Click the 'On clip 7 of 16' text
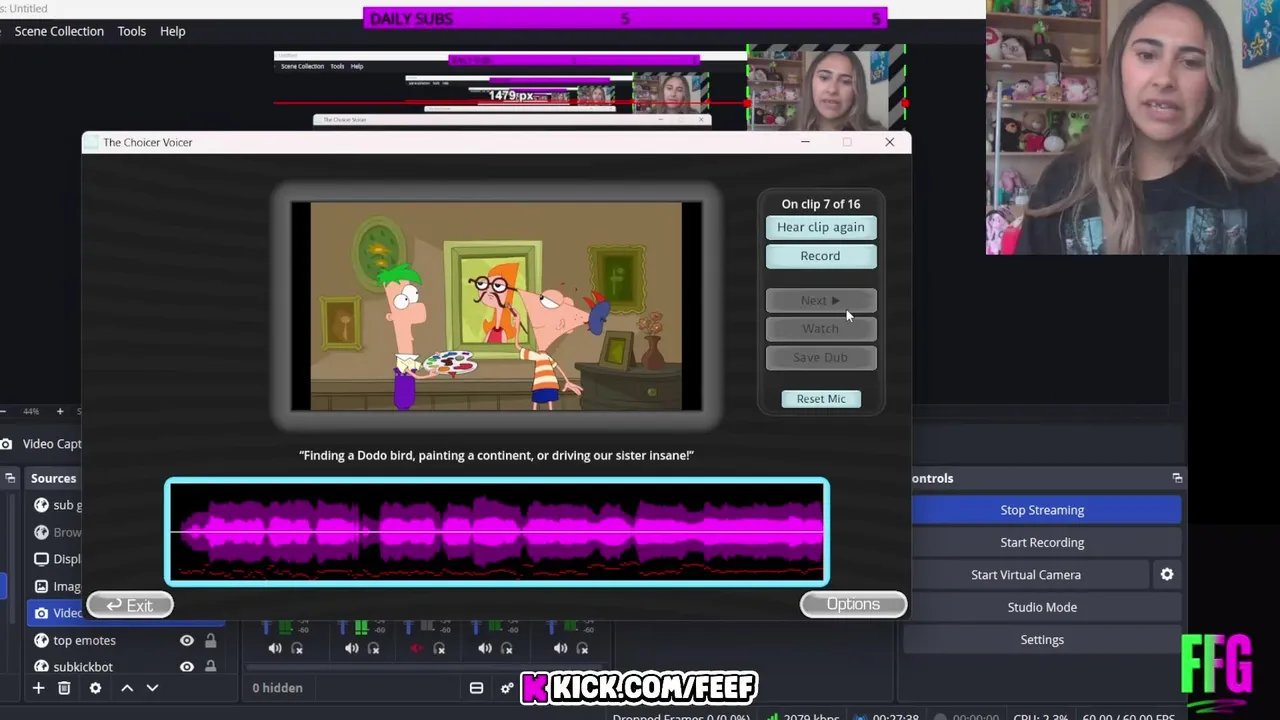The width and height of the screenshot is (1280, 720). (821, 204)
